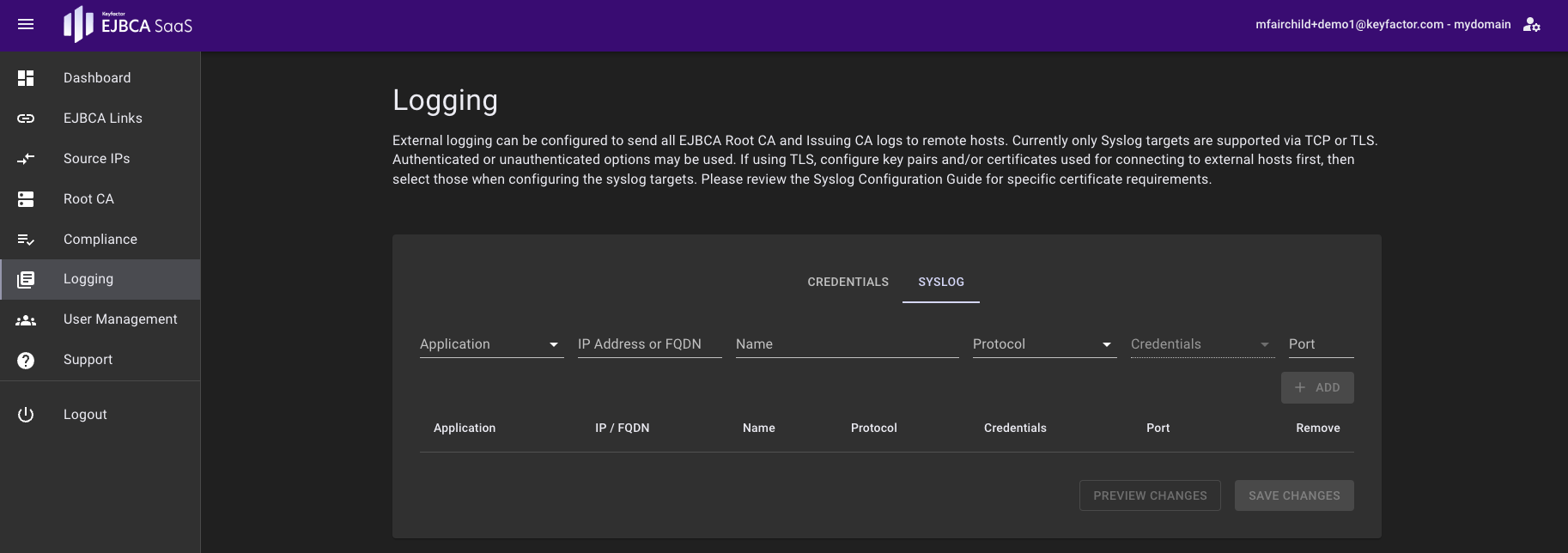1568x553 pixels.
Task: Click the Logout power icon
Action: click(x=26, y=415)
